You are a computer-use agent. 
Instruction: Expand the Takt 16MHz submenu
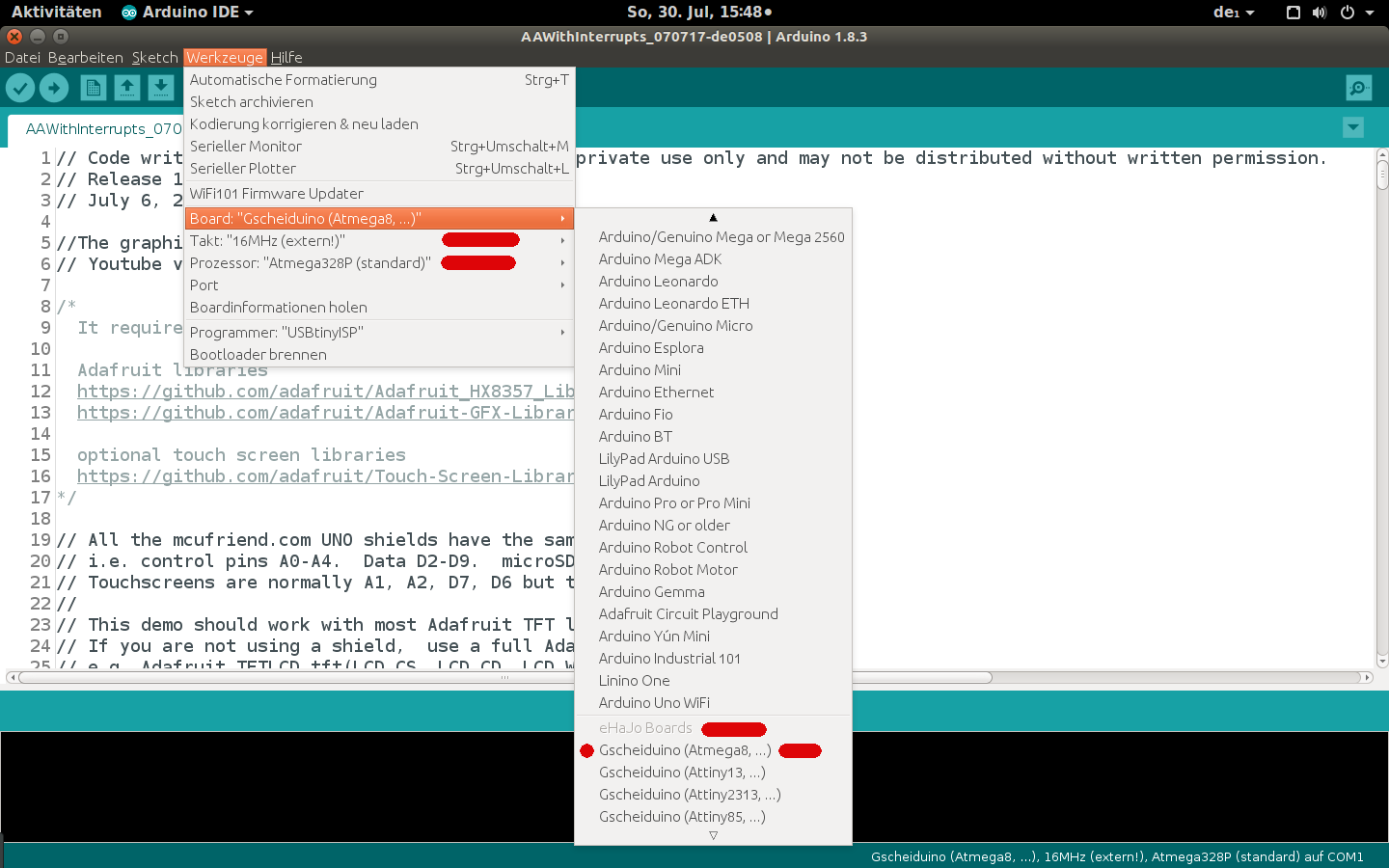click(379, 241)
